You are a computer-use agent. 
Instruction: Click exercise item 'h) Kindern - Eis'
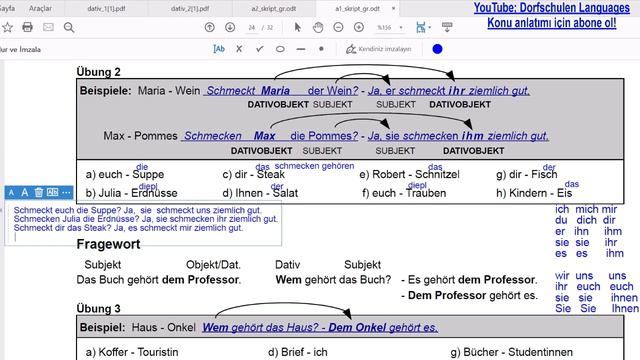click(534, 193)
